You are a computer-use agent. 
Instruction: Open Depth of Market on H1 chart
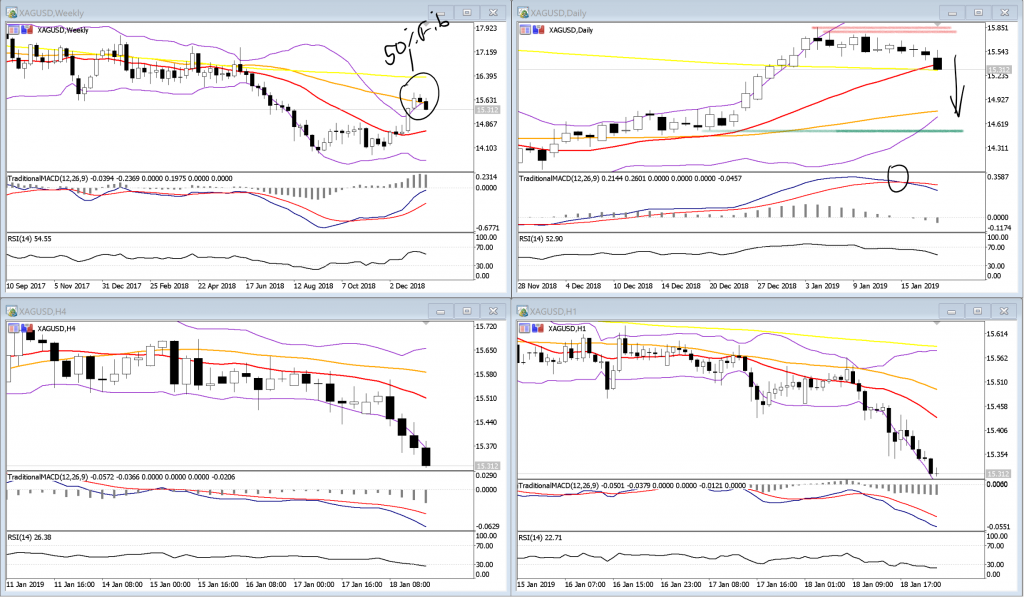[538, 328]
